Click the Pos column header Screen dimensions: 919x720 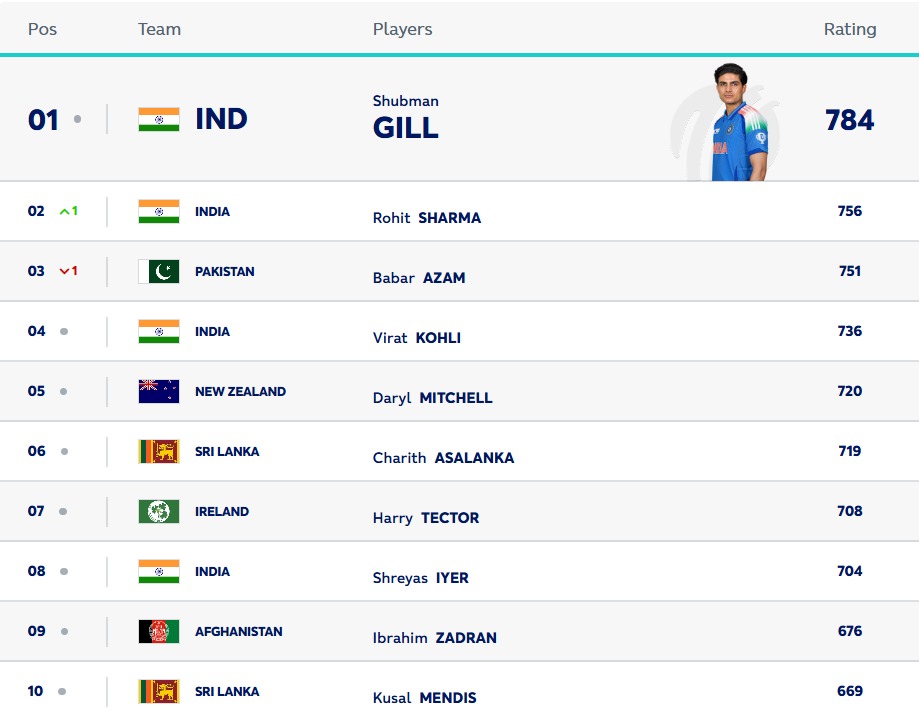[x=42, y=29]
